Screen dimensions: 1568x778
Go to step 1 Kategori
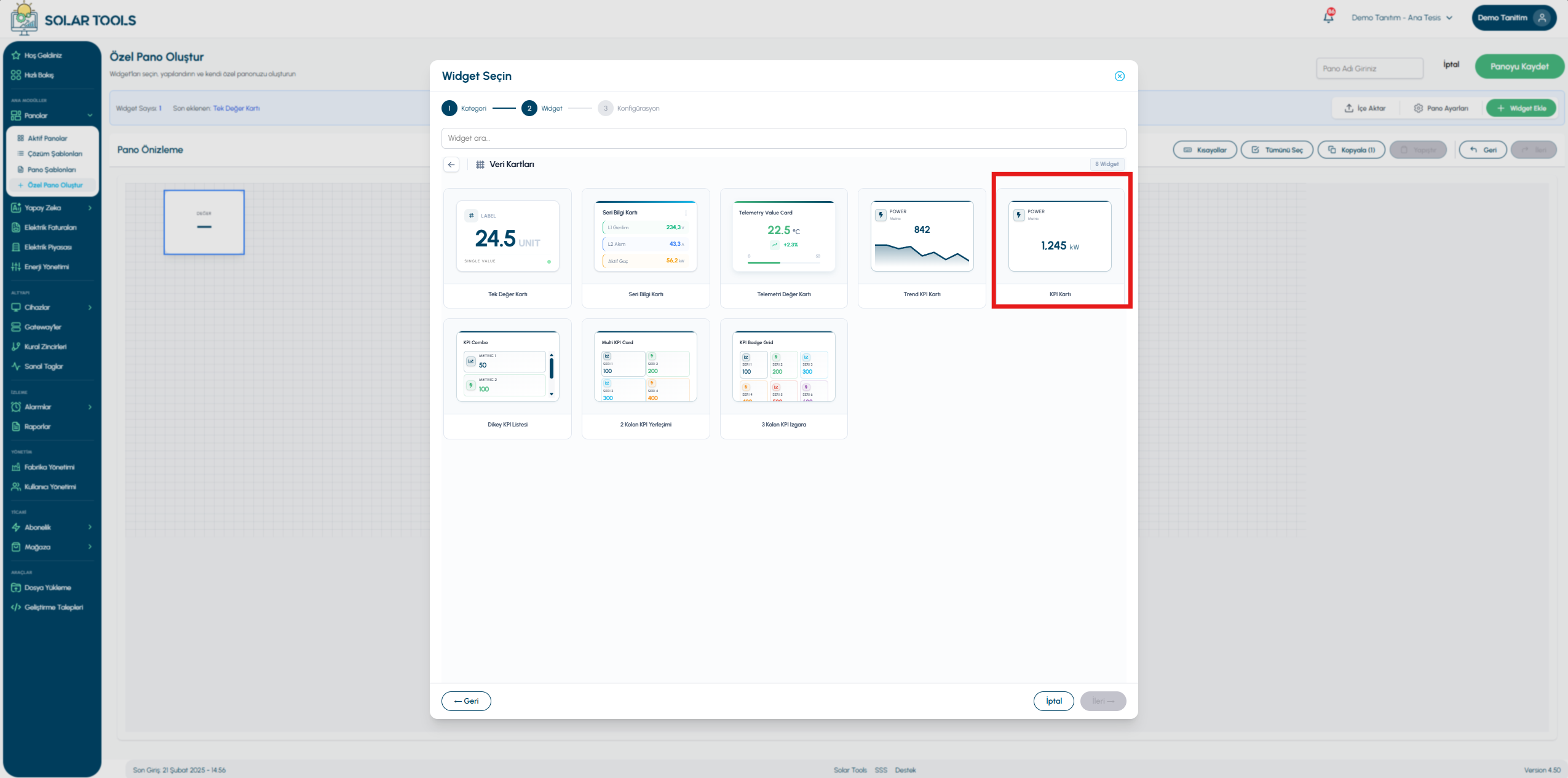pyautogui.click(x=464, y=108)
